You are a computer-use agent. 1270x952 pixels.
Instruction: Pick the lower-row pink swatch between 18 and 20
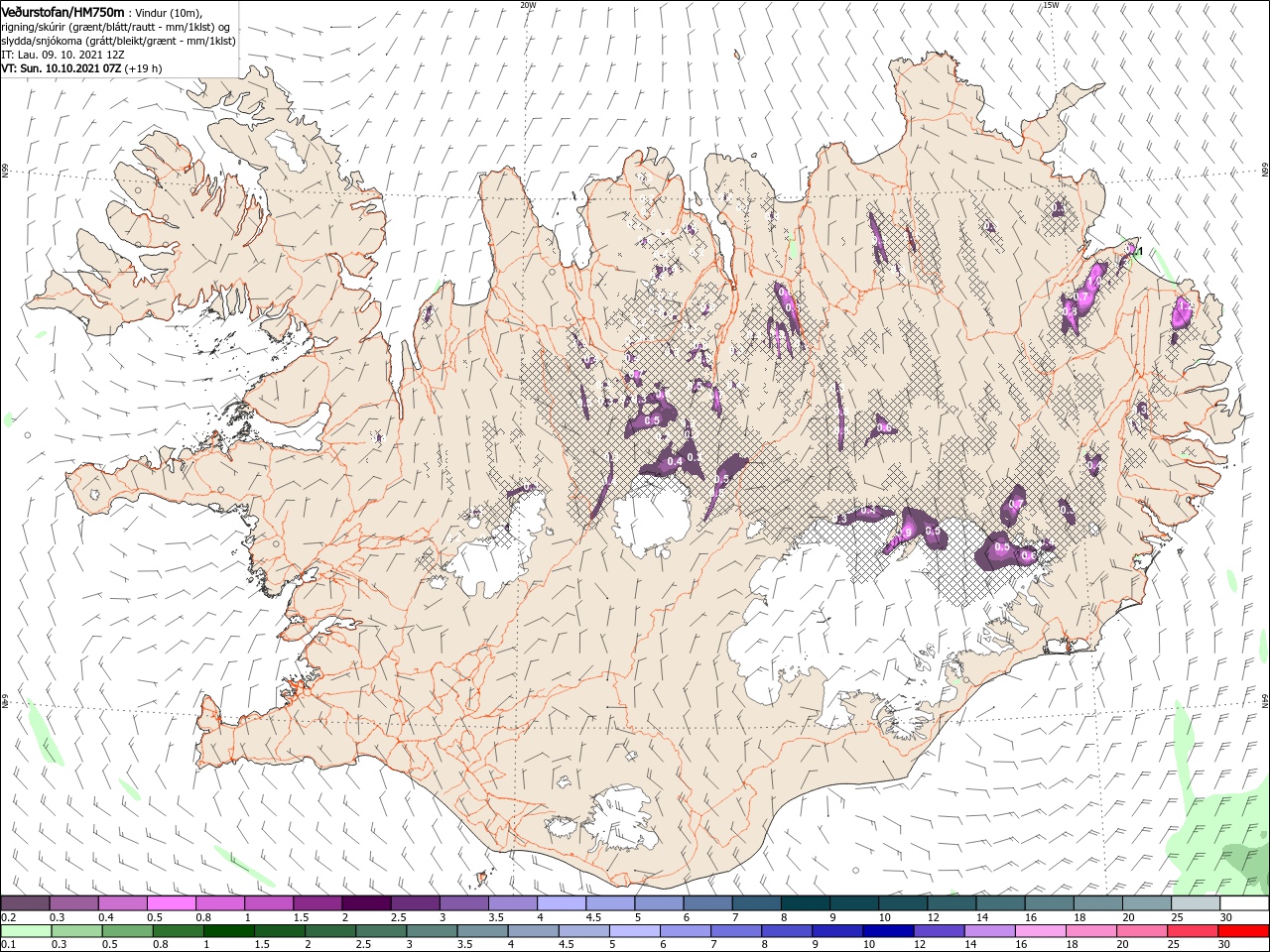click(x=1091, y=931)
